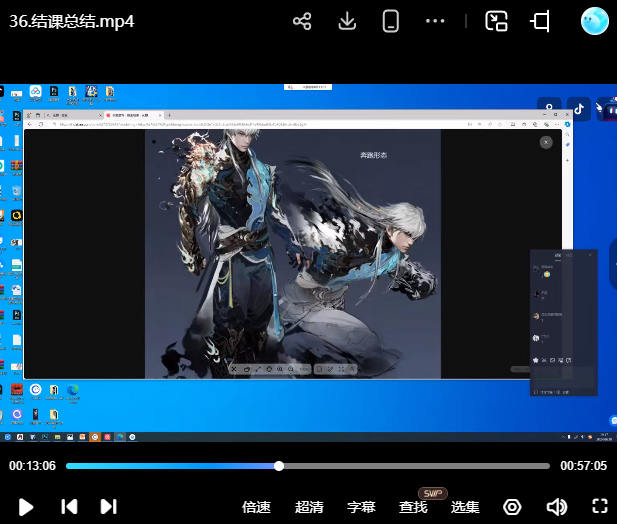Skip to the previous video
617x524 pixels.
click(69, 506)
